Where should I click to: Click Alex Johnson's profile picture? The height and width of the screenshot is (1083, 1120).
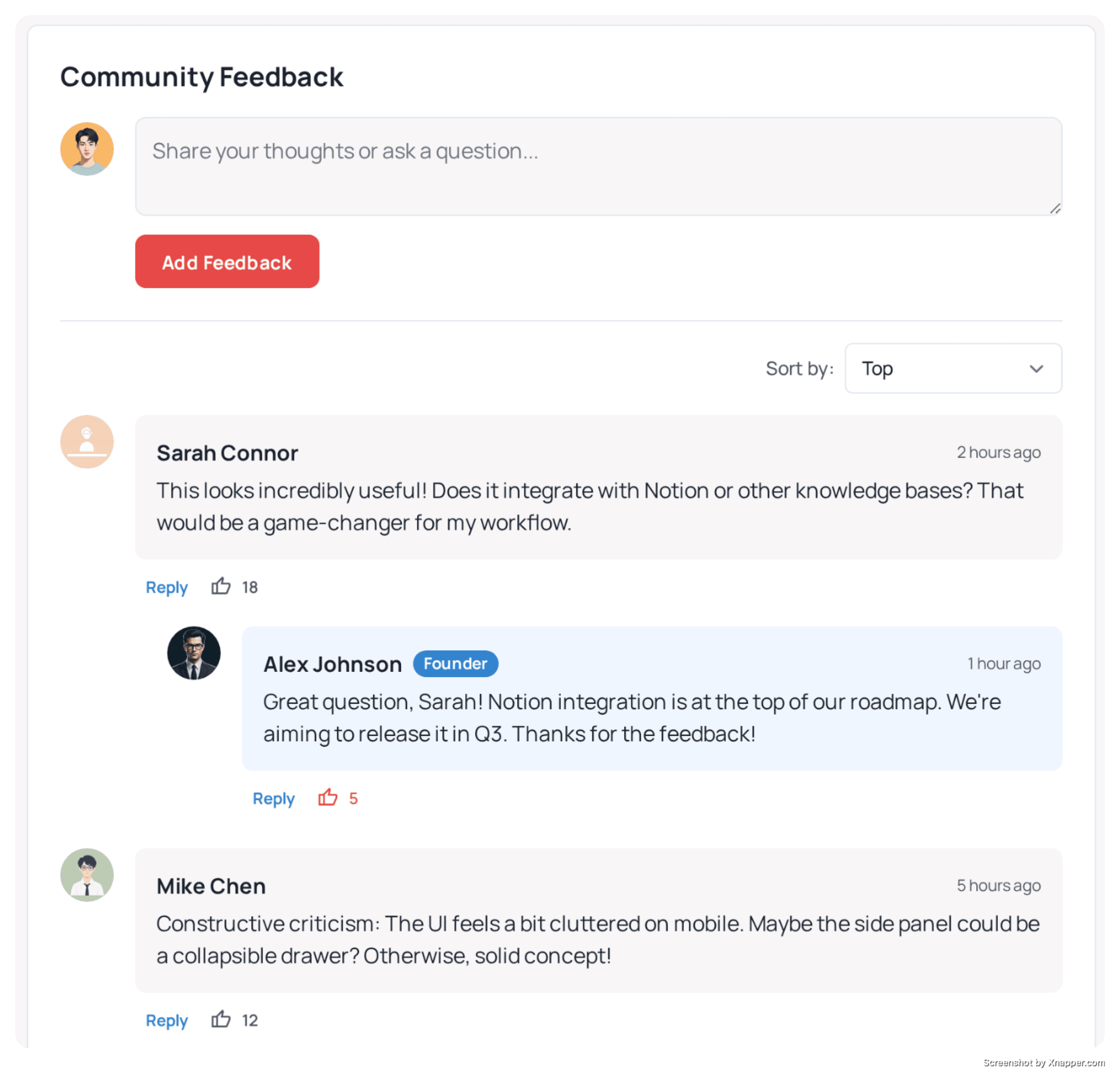194,653
